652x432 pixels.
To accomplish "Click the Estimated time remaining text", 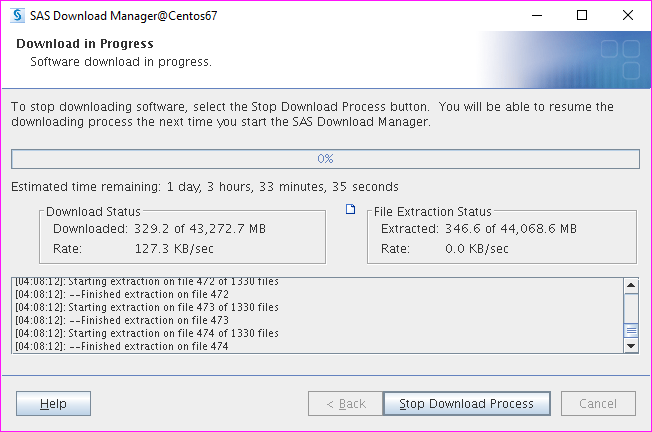I will pyautogui.click(x=205, y=187).
